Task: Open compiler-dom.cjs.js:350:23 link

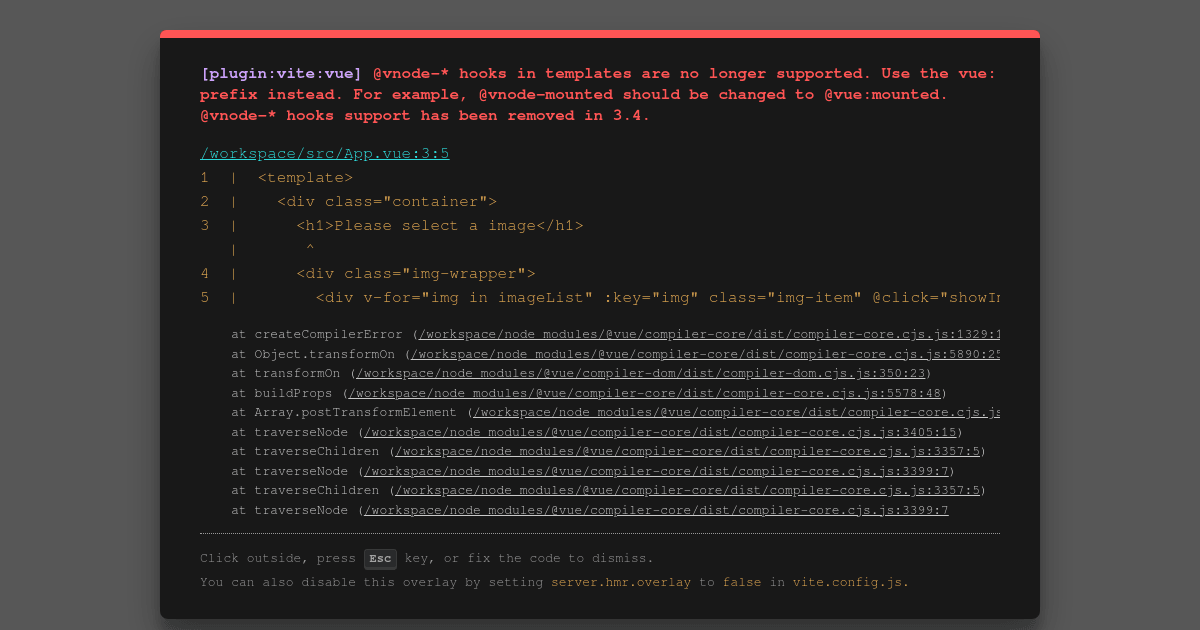Action: (640, 373)
